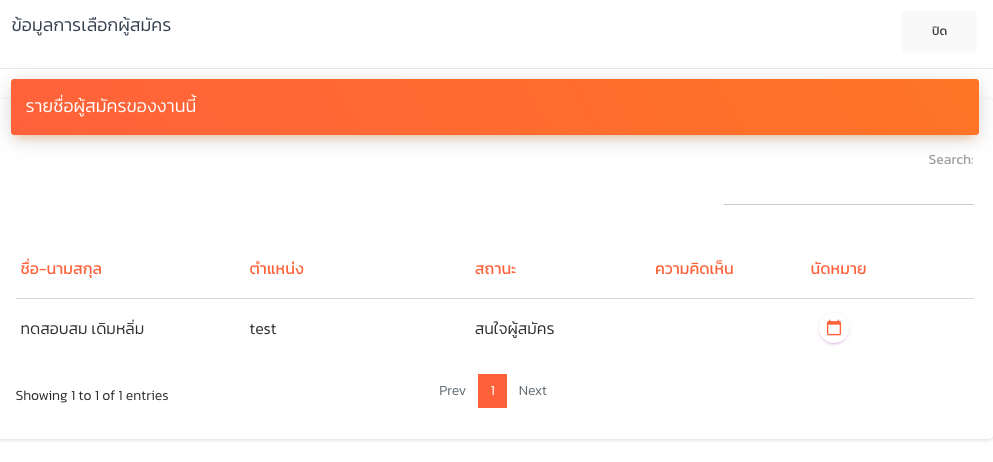Click the position cell "test"
This screenshot has width=993, height=462.
[263, 328]
